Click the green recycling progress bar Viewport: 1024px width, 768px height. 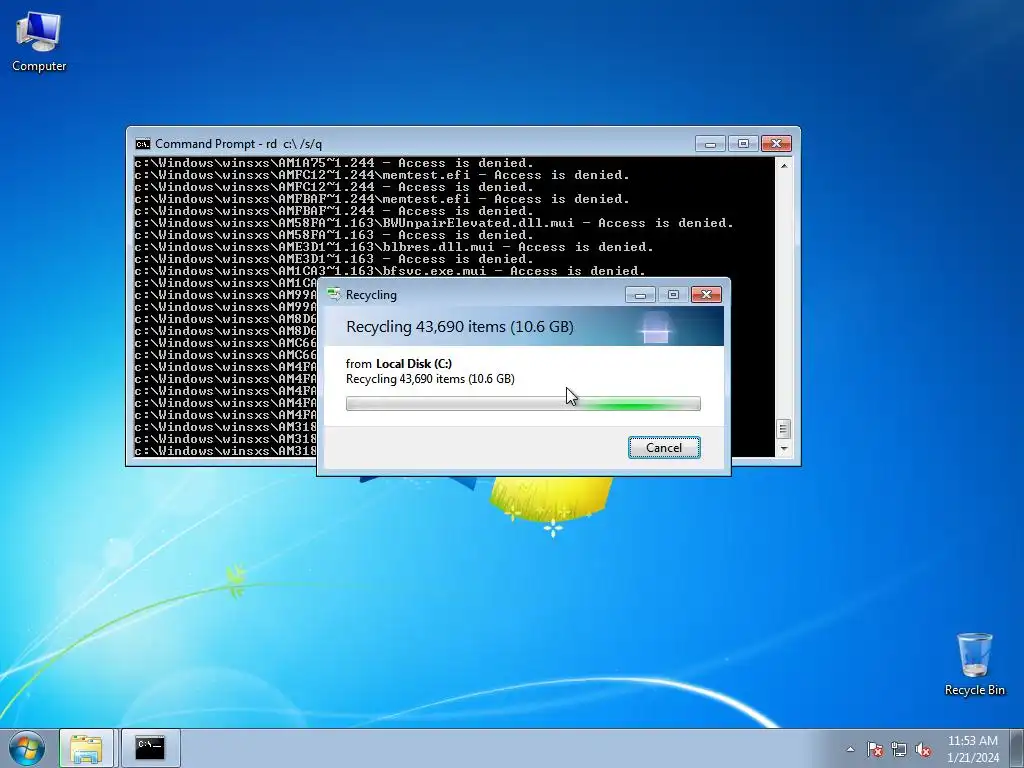523,404
